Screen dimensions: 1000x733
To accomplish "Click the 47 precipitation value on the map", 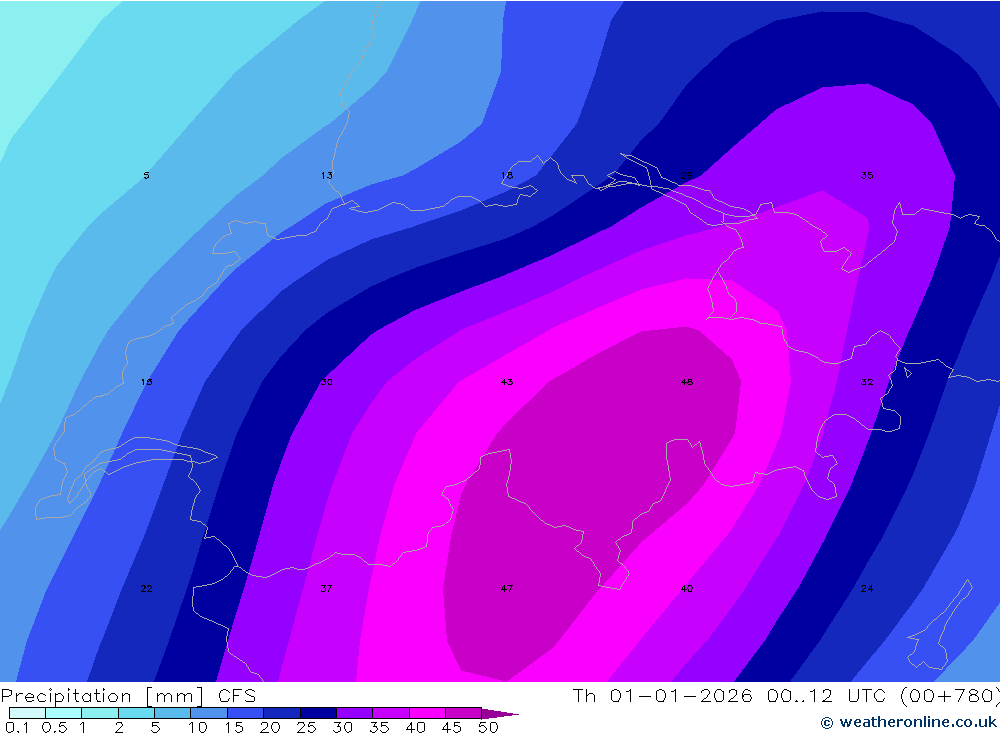I will (507, 589).
